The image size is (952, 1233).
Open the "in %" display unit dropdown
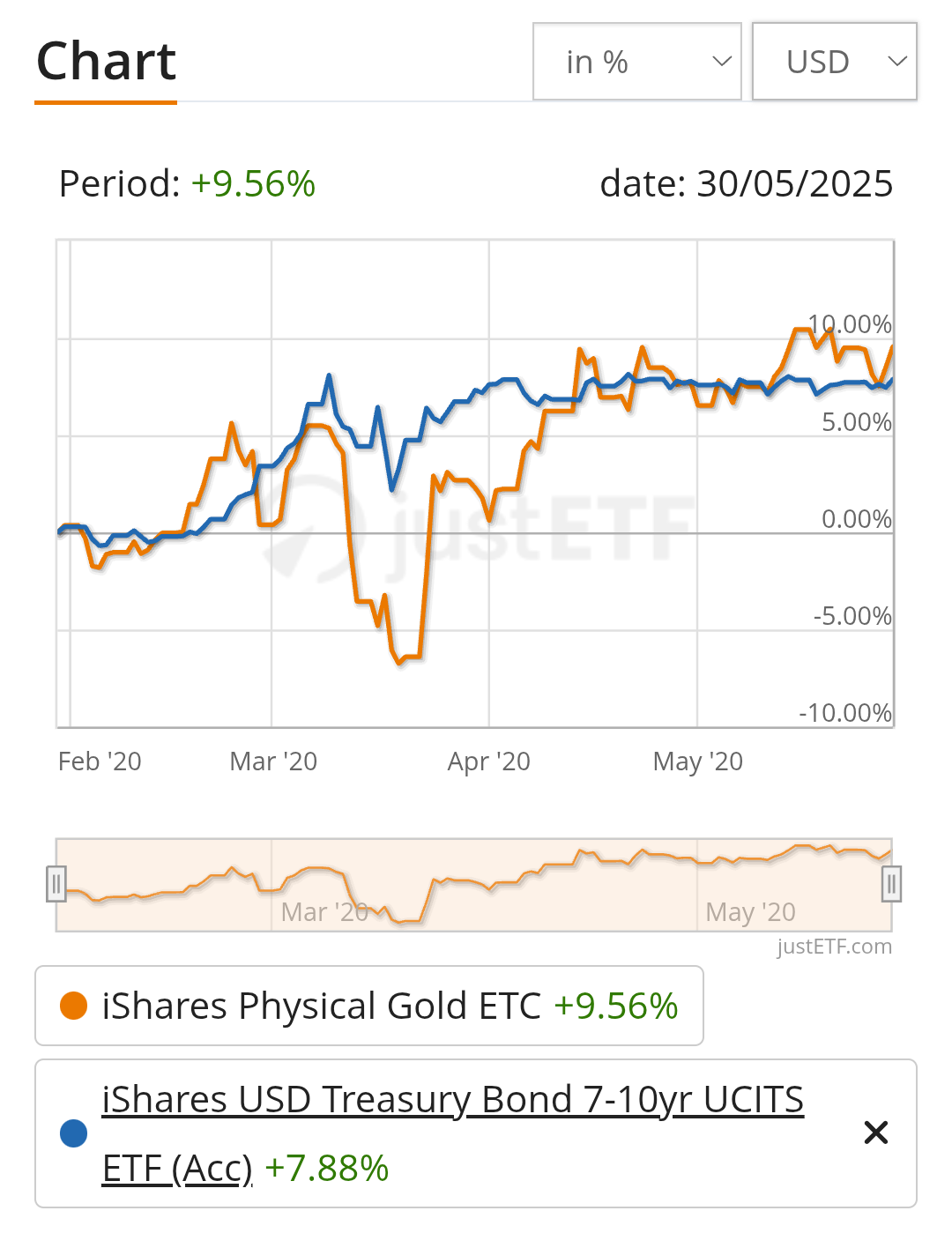pyautogui.click(x=636, y=62)
